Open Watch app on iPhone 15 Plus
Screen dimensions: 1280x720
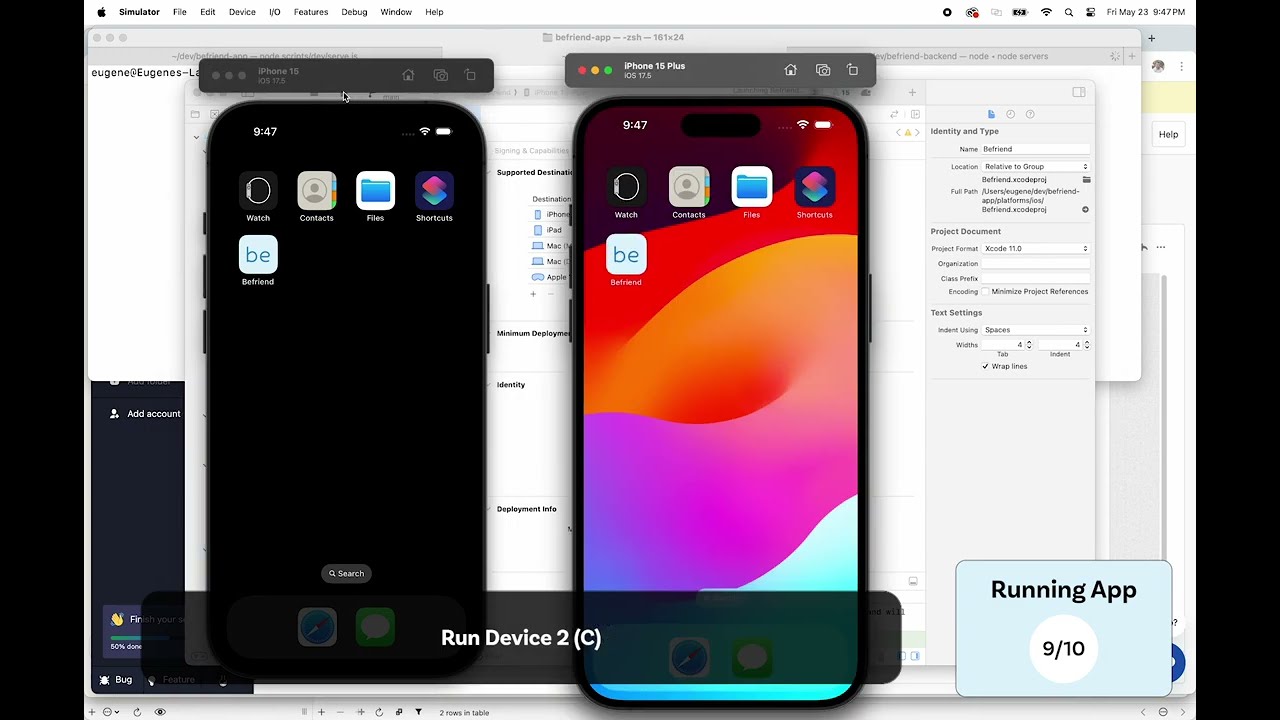tap(626, 187)
